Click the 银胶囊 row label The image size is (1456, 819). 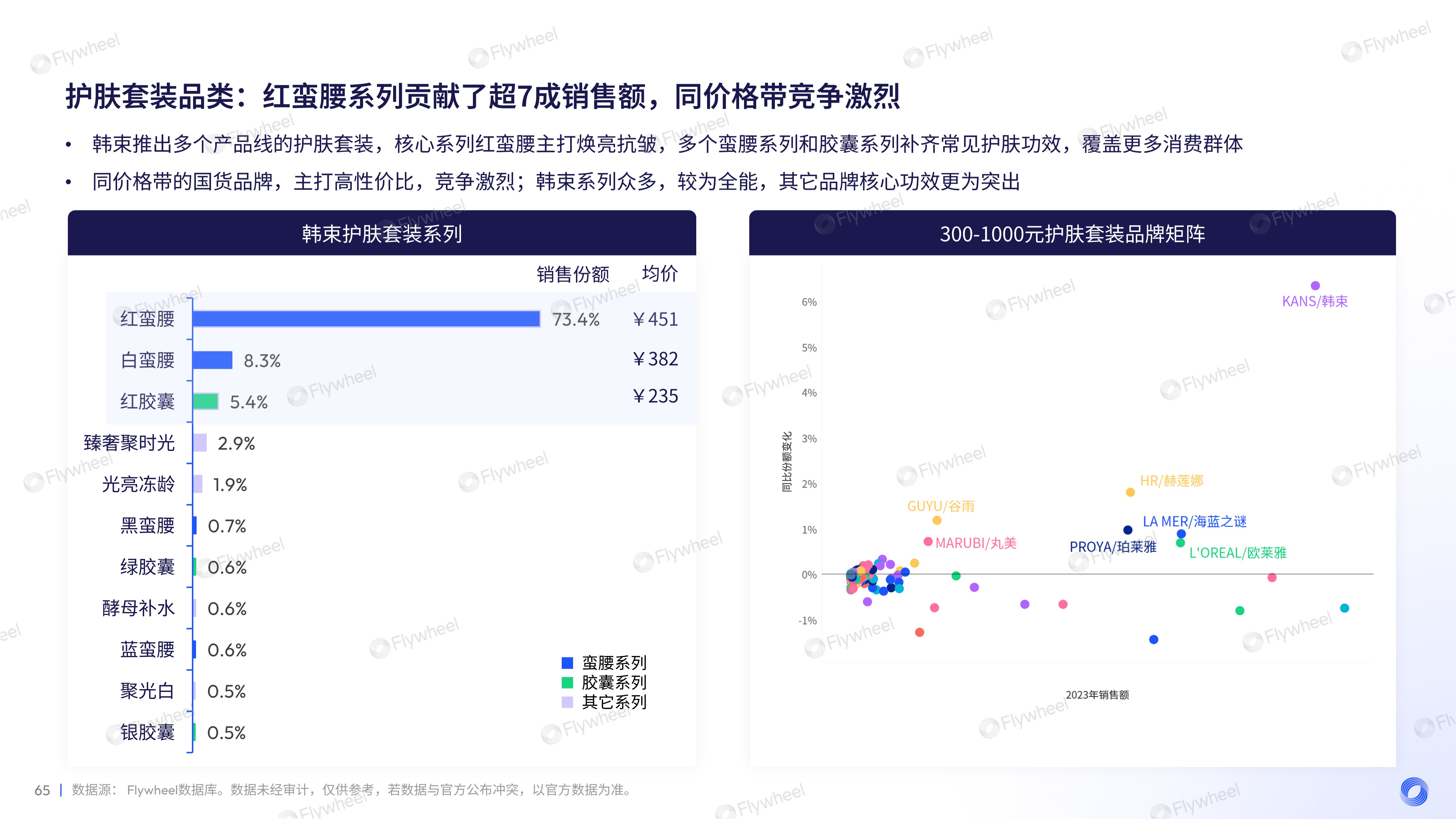click(x=148, y=732)
